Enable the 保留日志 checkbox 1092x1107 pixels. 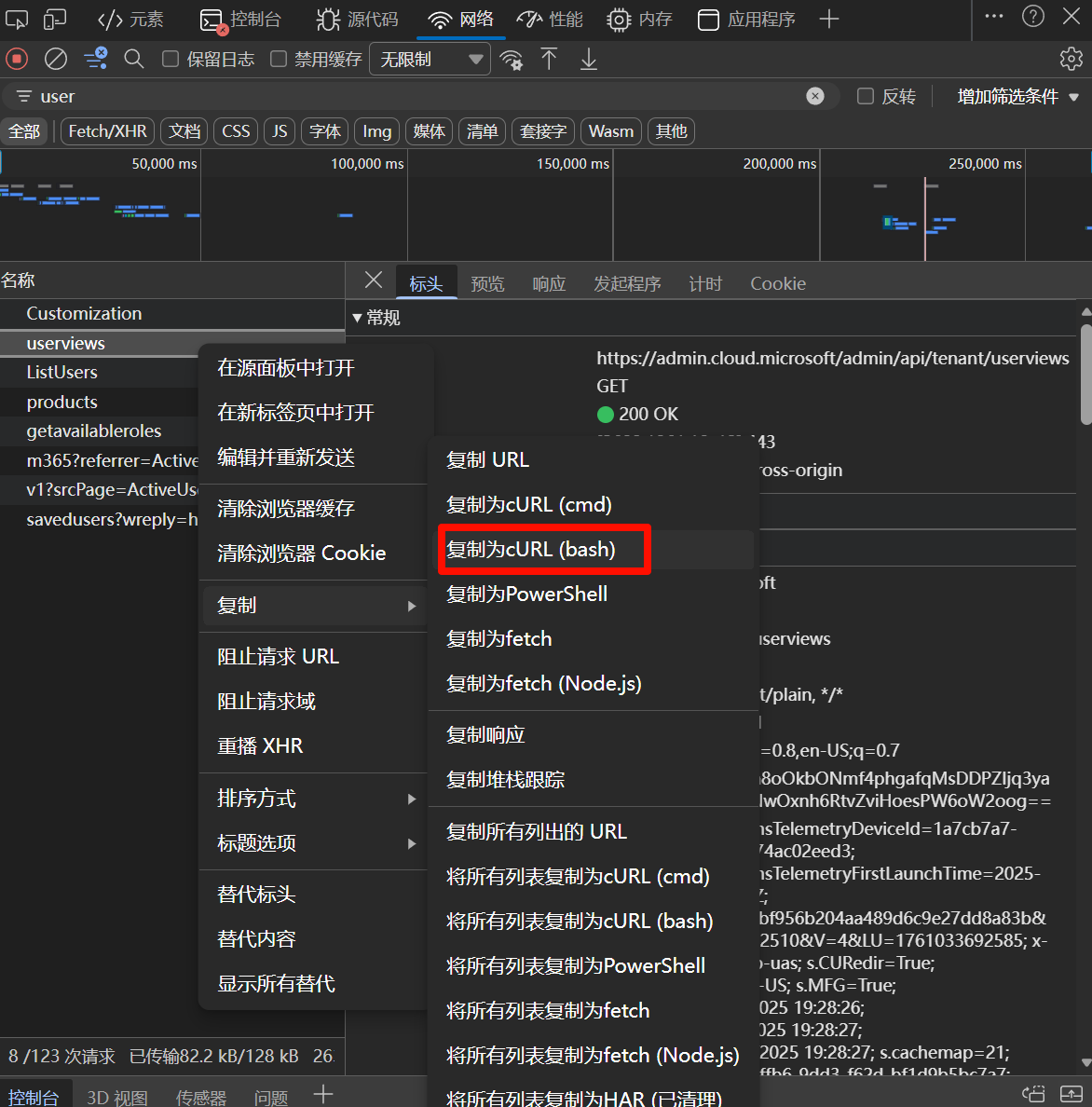coord(171,60)
